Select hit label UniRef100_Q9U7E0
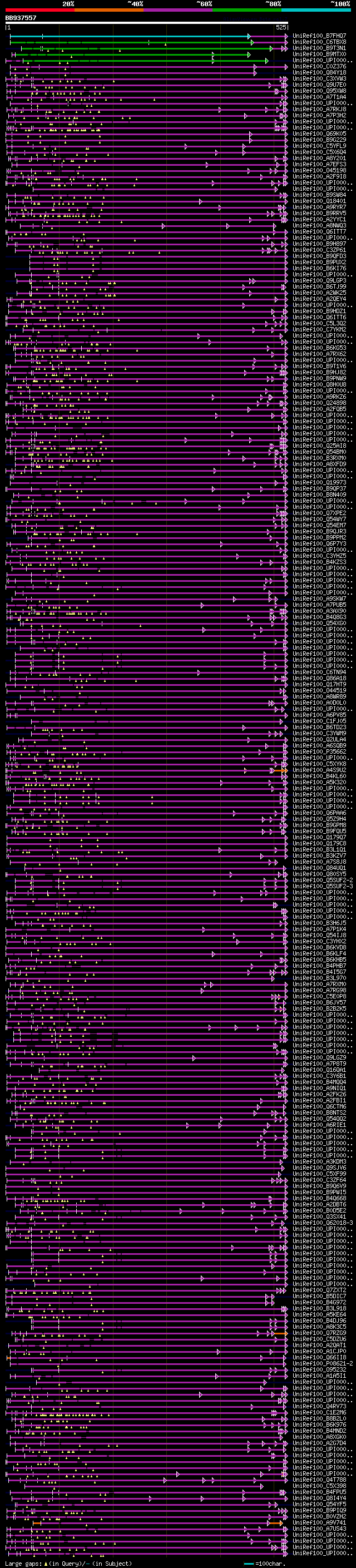 click(x=319, y=85)
